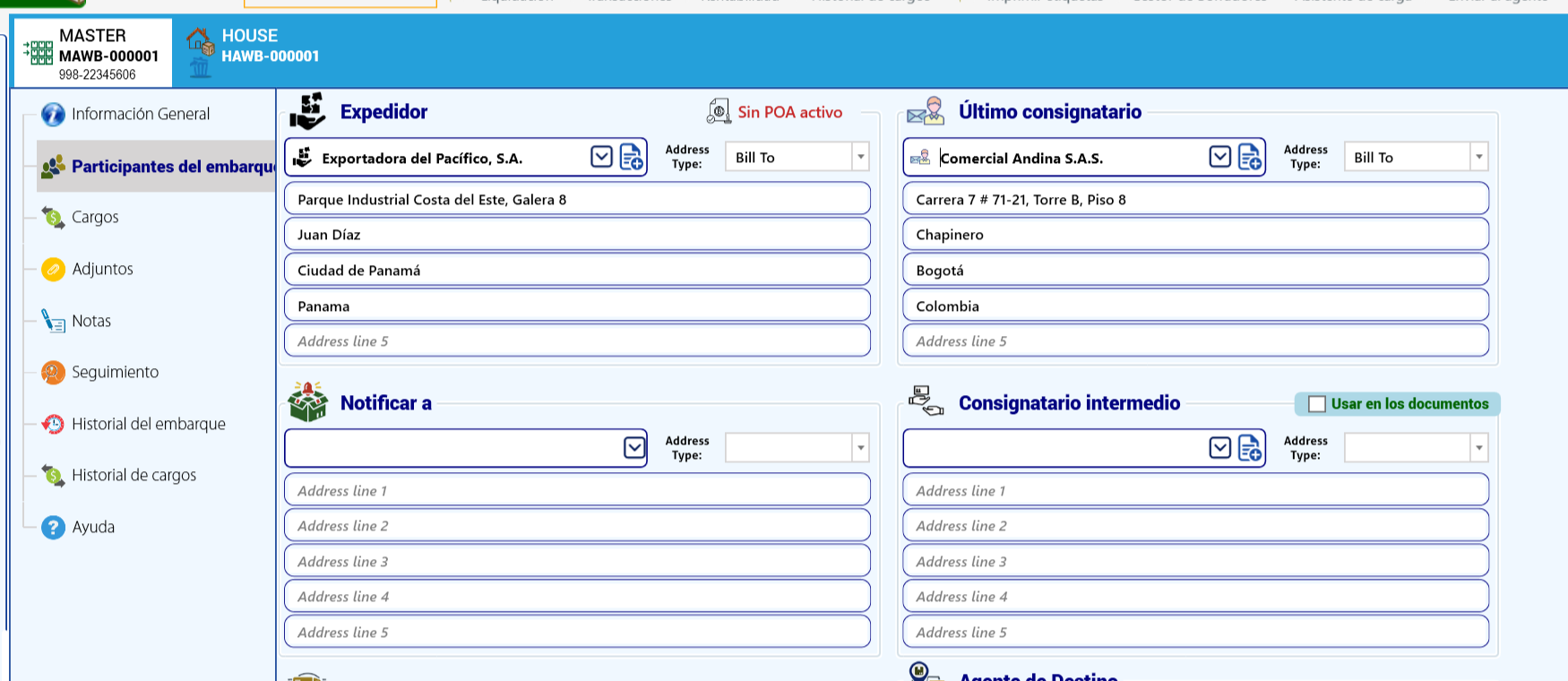Screen dimensions: 1568x681
Task: Open the MASTER MAWB-000001 tab
Action: (x=92, y=53)
